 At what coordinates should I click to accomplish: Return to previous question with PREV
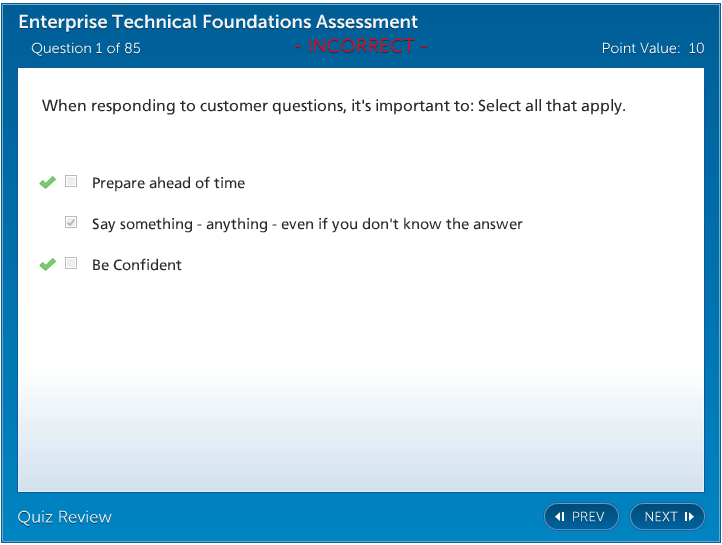point(582,517)
